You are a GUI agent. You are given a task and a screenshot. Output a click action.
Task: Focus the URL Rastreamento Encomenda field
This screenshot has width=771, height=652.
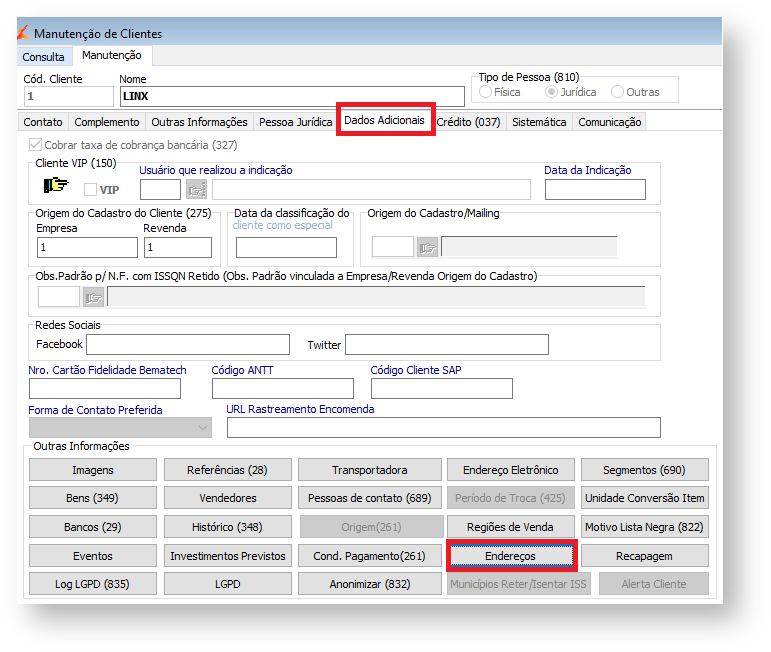point(443,428)
